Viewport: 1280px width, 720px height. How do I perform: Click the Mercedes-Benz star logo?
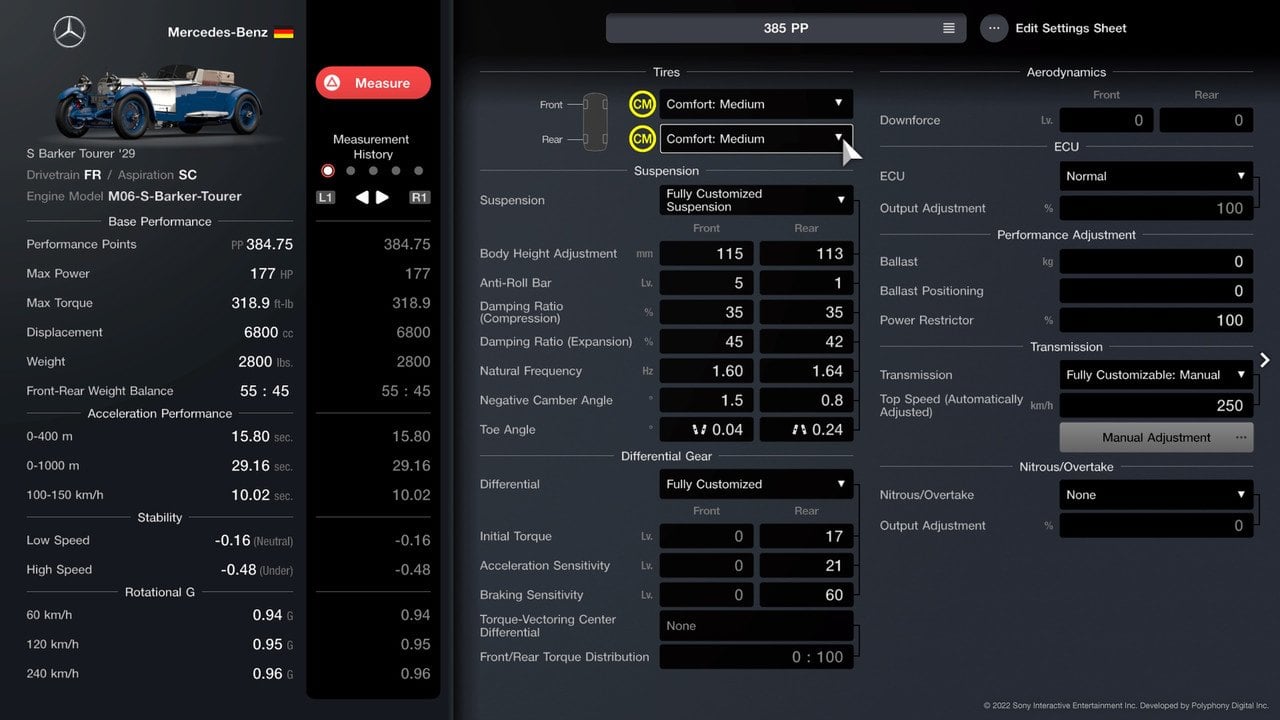[69, 32]
